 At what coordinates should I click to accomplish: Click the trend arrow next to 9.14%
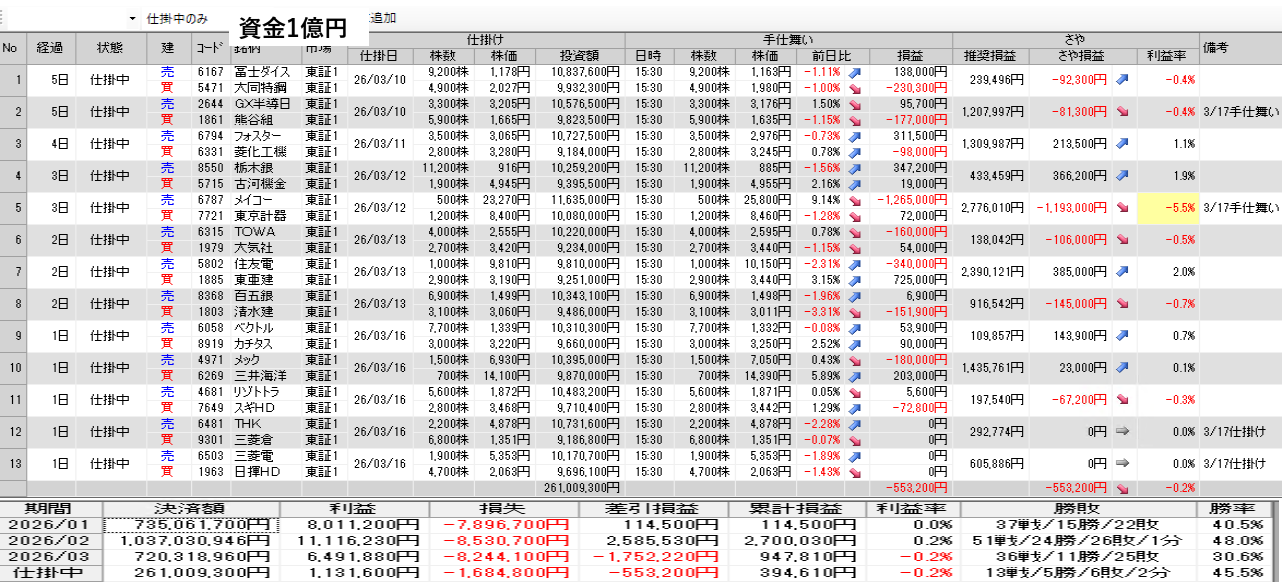tap(855, 200)
